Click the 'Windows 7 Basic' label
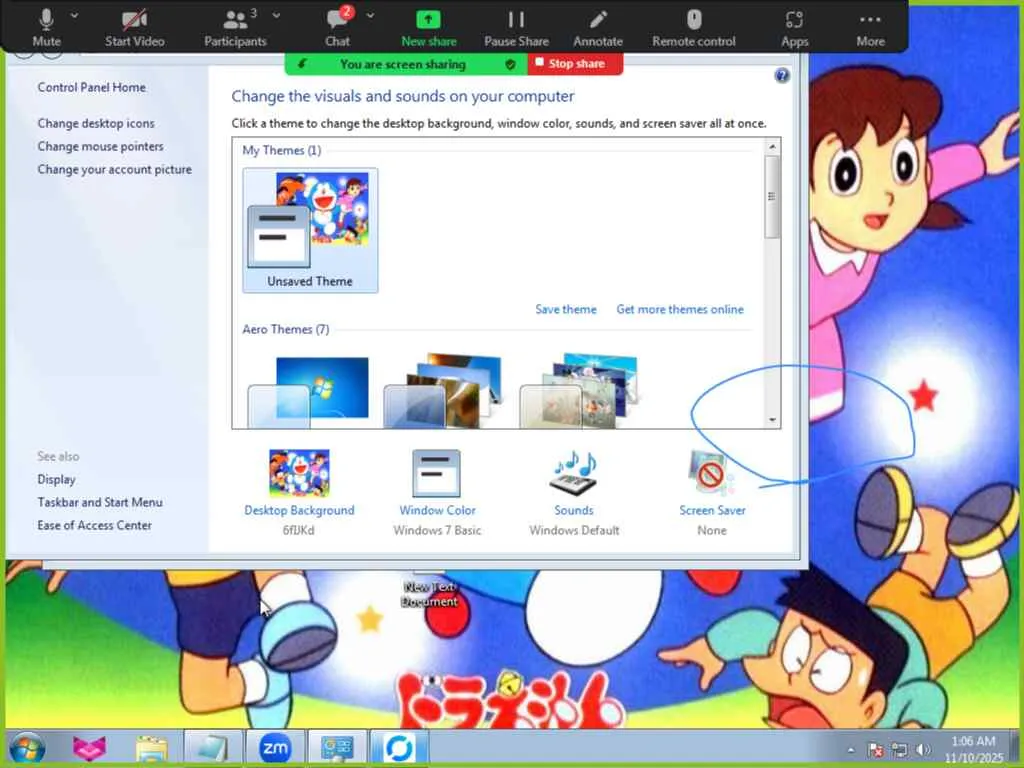This screenshot has height=768, width=1024. [x=437, y=530]
